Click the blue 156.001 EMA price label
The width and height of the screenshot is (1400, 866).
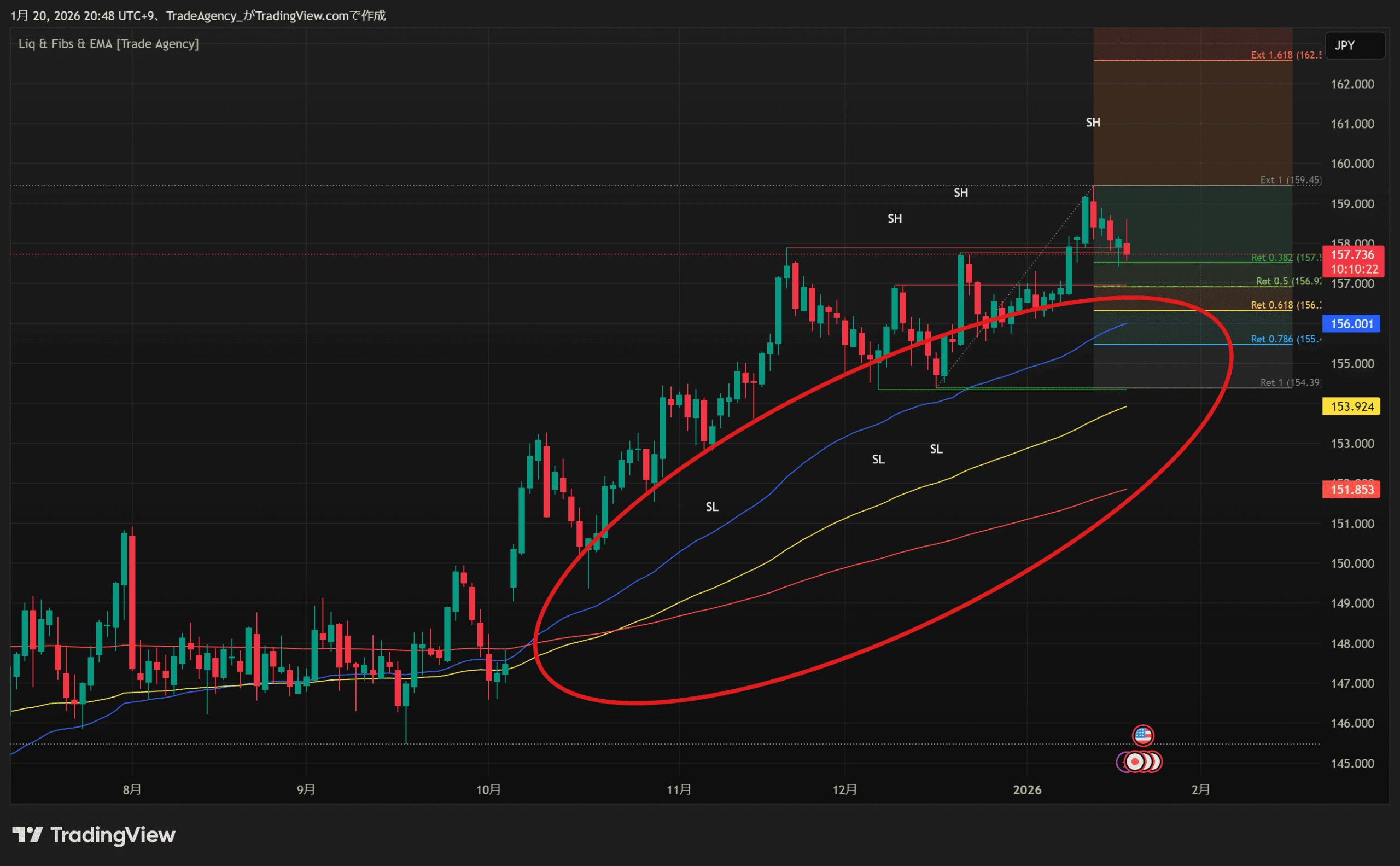(1351, 324)
